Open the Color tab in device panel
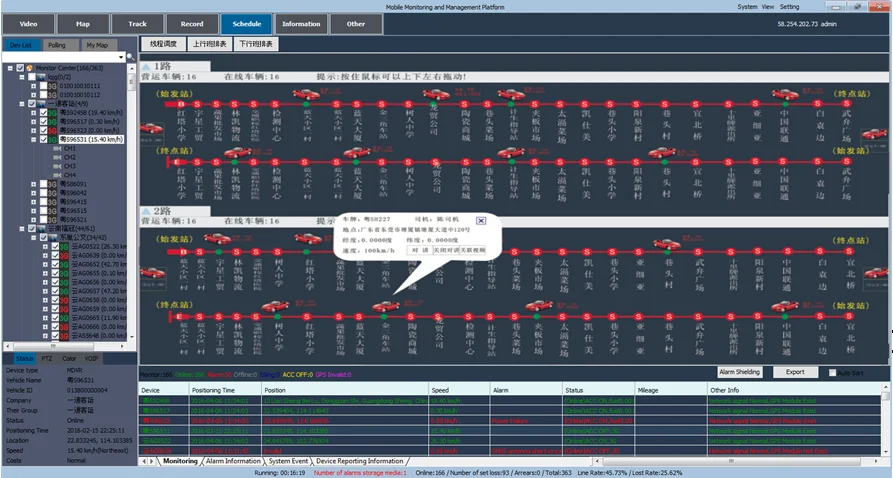The height and width of the screenshot is (478, 893). tap(69, 357)
